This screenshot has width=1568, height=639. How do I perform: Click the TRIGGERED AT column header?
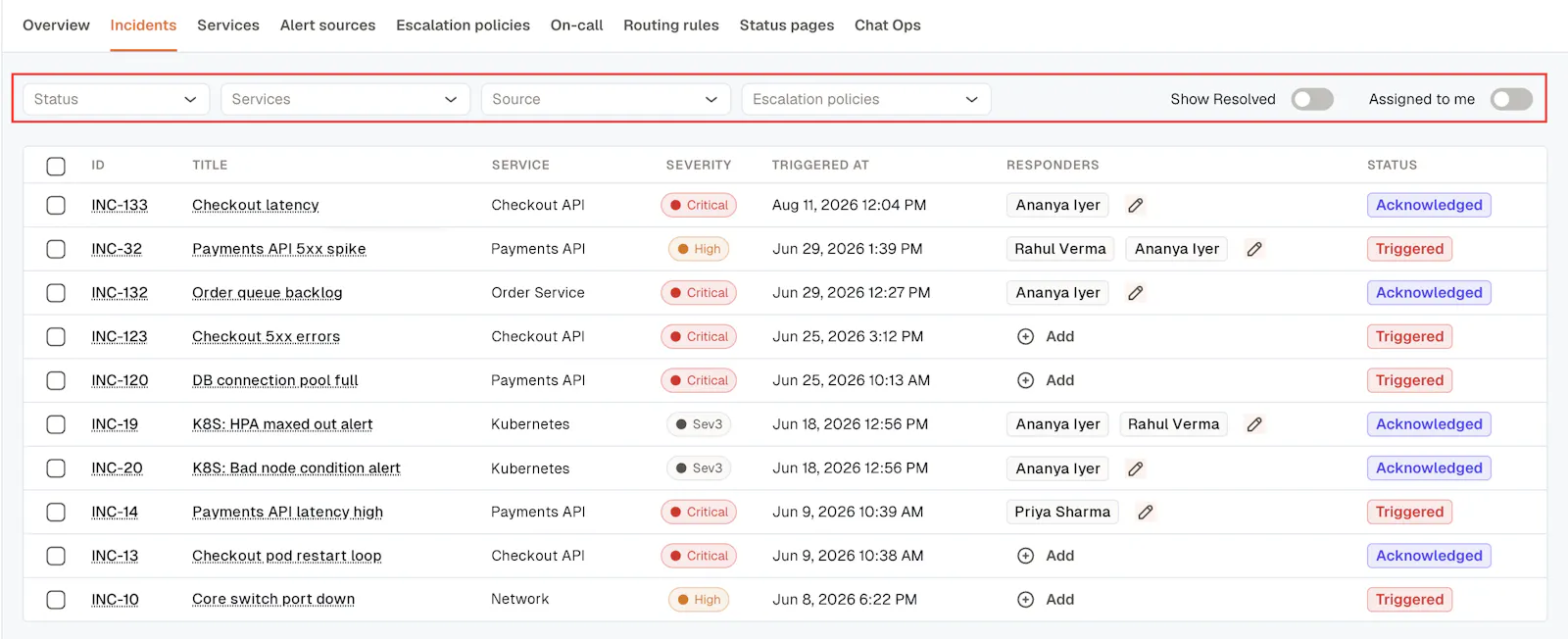click(820, 166)
